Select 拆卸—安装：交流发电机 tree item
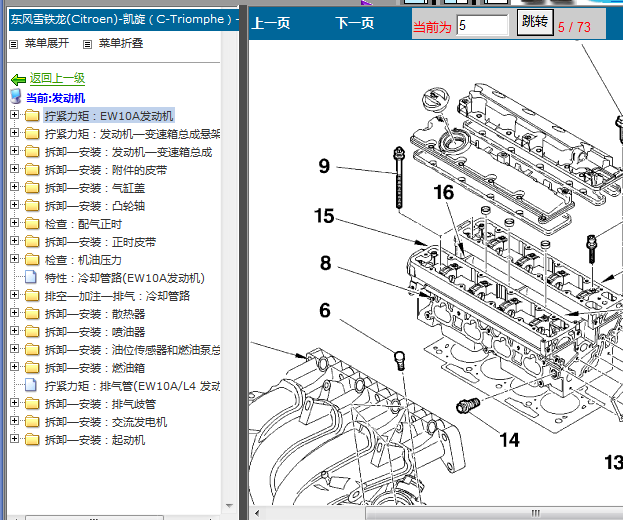Viewport: 623px width, 520px height. point(106,422)
